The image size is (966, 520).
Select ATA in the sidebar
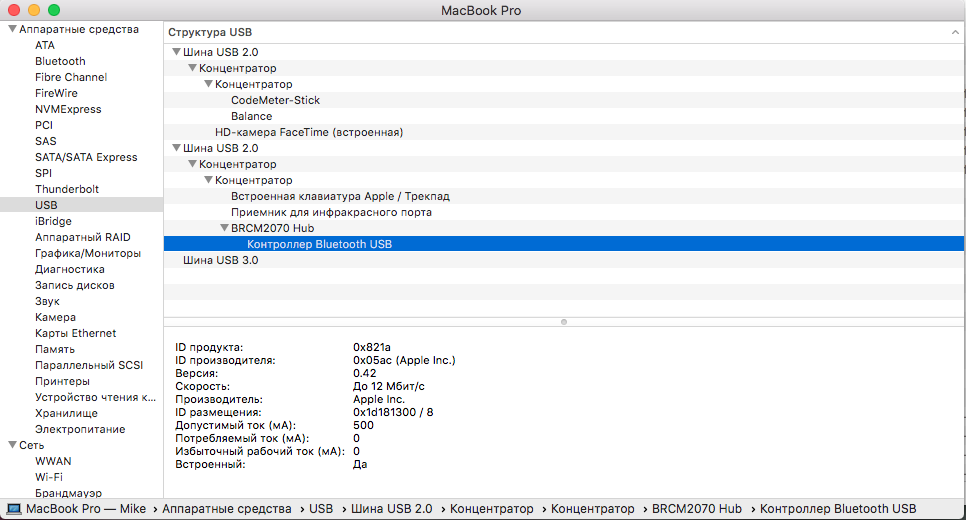pyautogui.click(x=45, y=45)
